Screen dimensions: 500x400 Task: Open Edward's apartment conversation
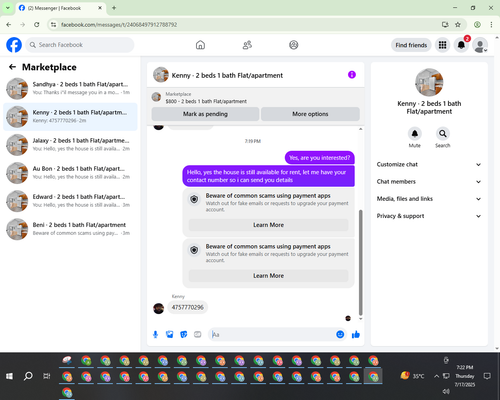[70, 201]
